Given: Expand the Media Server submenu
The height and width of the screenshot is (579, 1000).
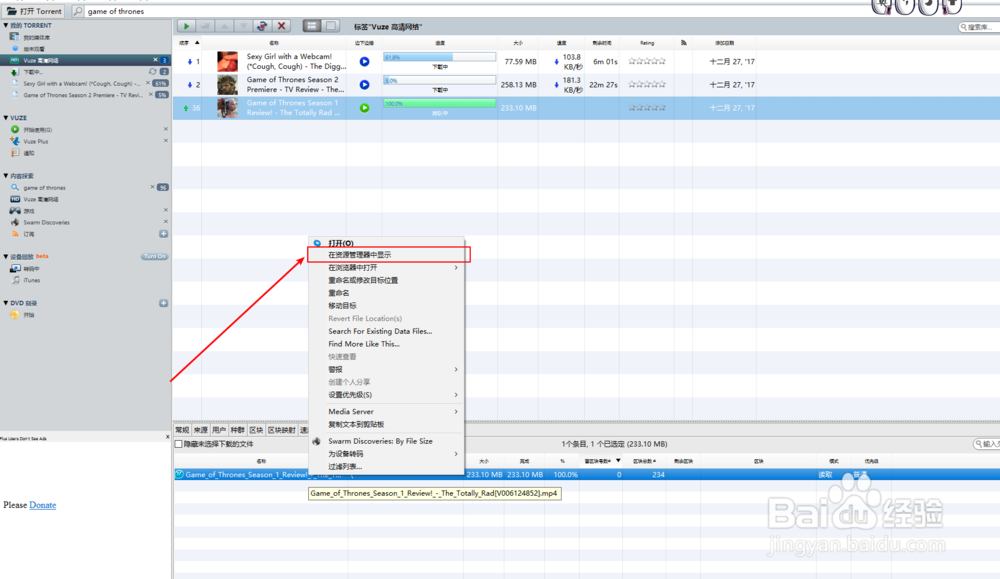Looking at the screenshot, I should pos(386,412).
